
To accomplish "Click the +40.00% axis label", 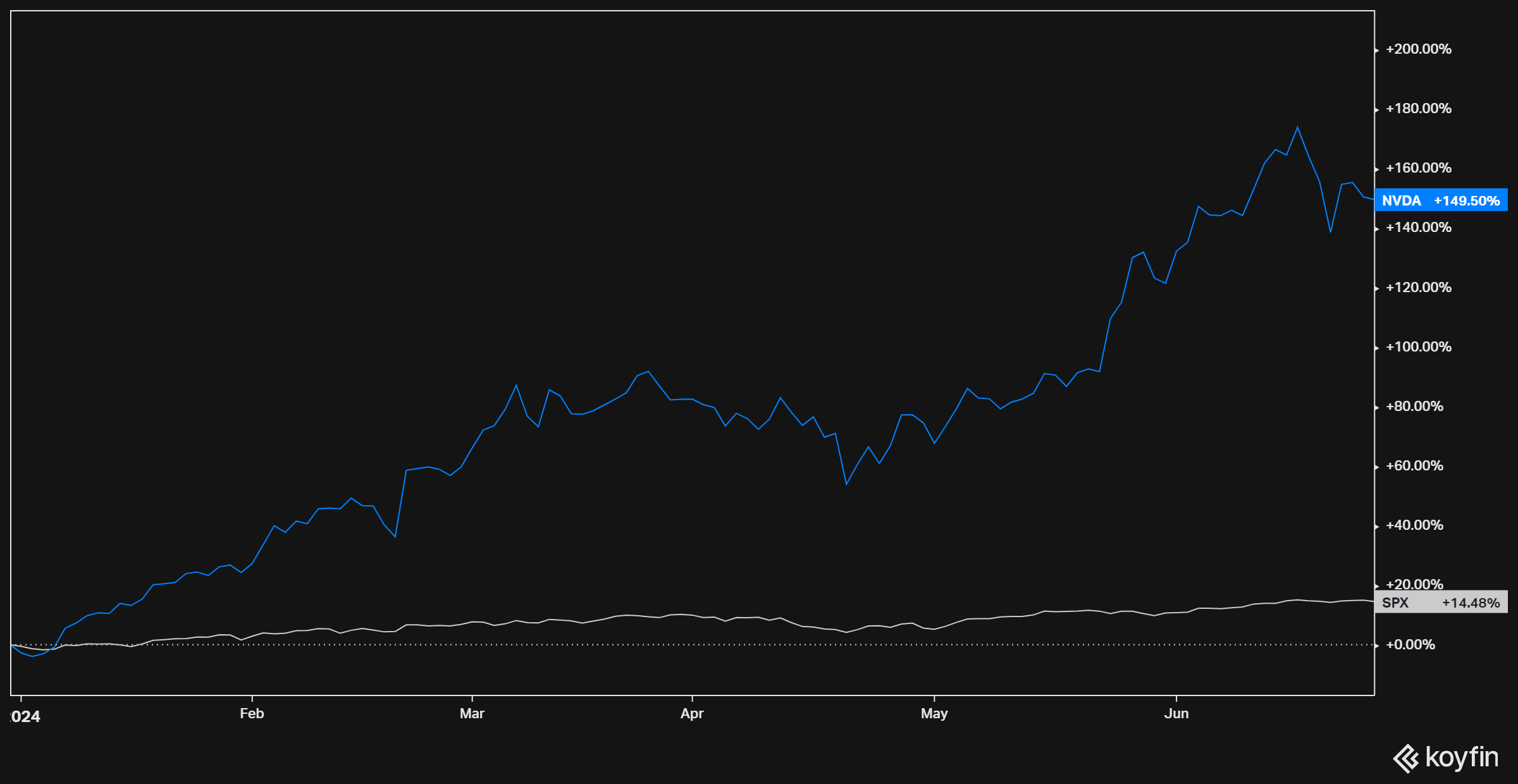I will pos(1414,525).
